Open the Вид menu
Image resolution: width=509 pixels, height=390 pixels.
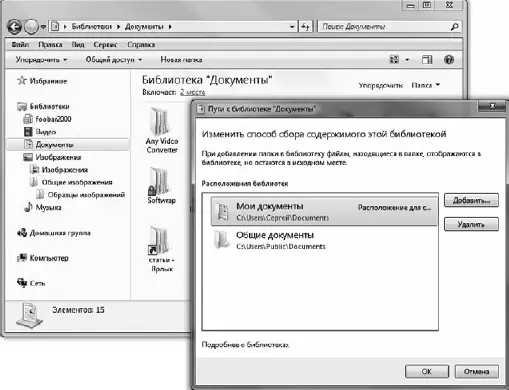[x=78, y=44]
